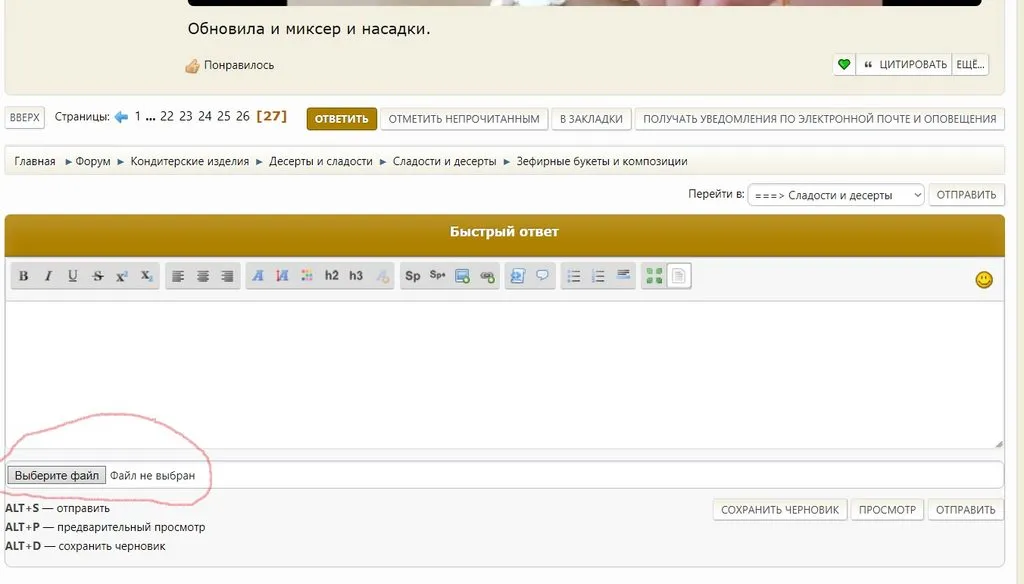This screenshot has height=584, width=1024.
Task: Apply italic formatting to text
Action: tap(48, 276)
